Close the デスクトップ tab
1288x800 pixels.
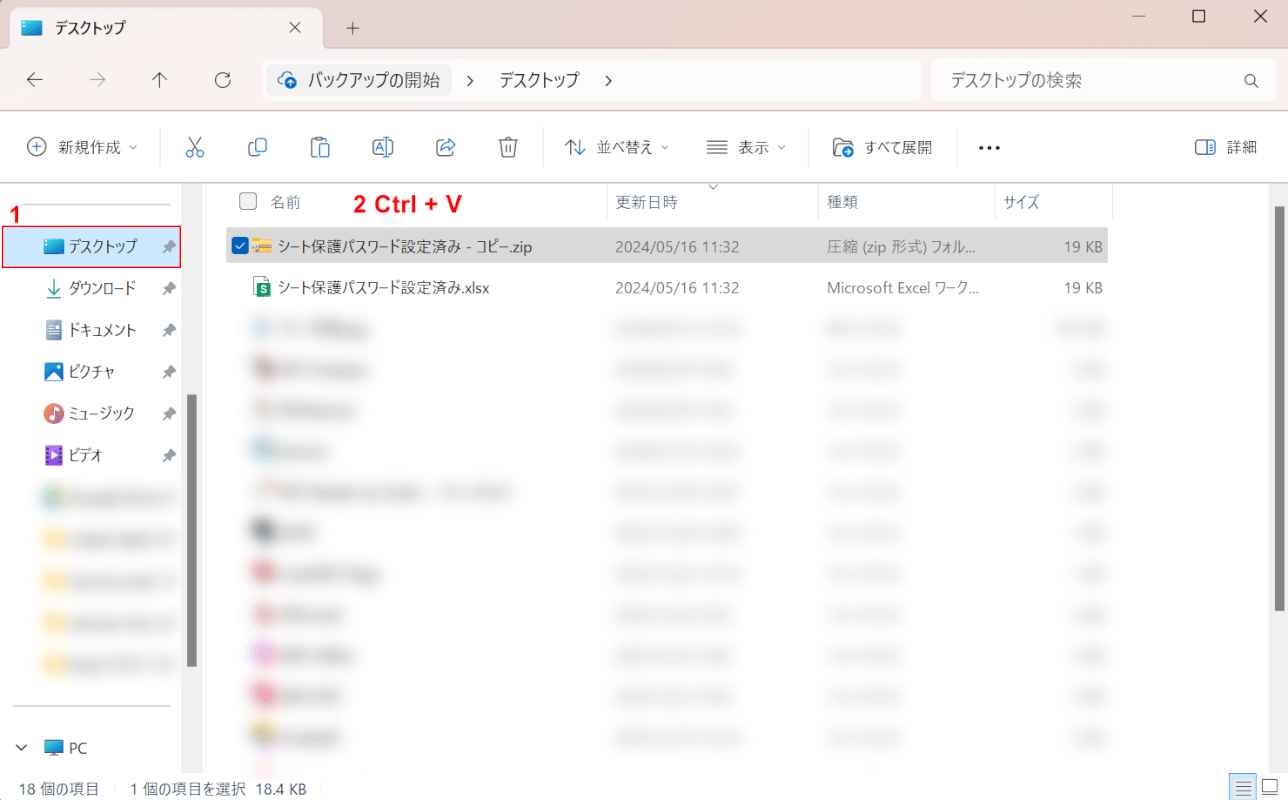(295, 28)
